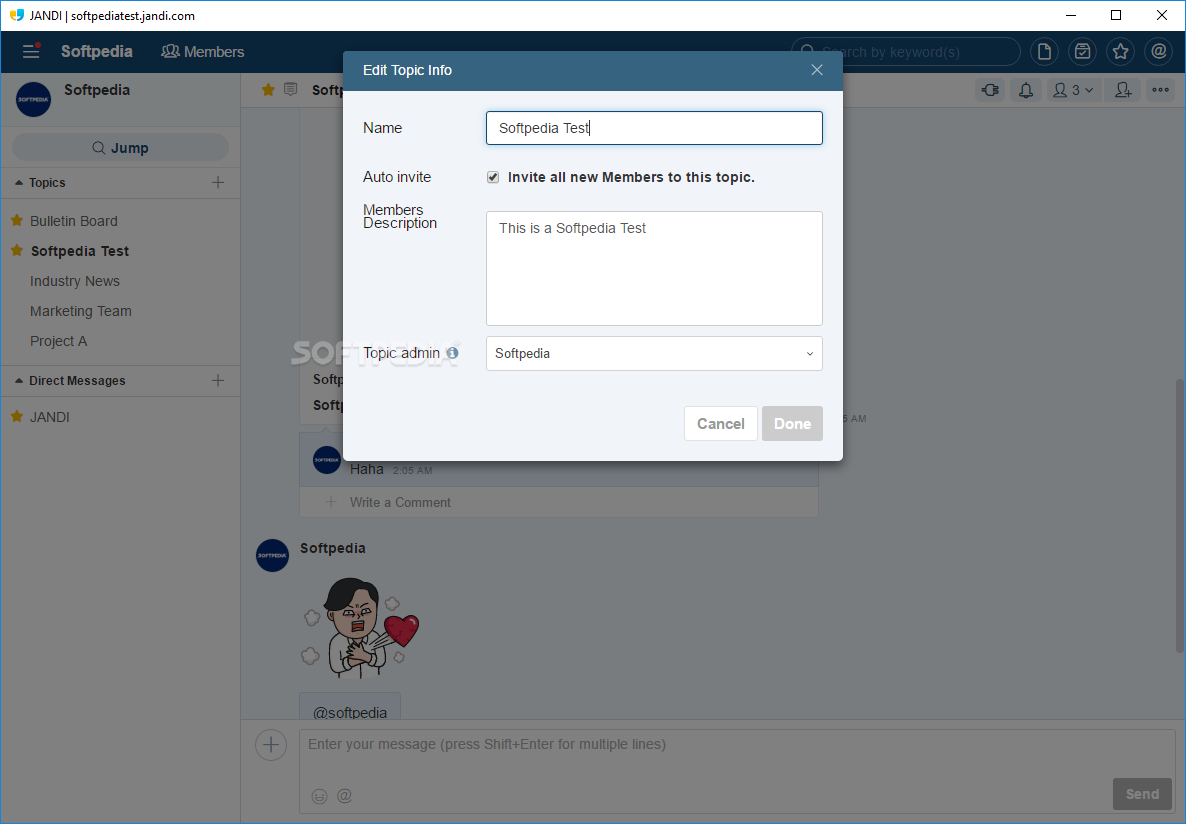Open the Bulletin Board topic
The image size is (1186, 824).
pyautogui.click(x=73, y=221)
